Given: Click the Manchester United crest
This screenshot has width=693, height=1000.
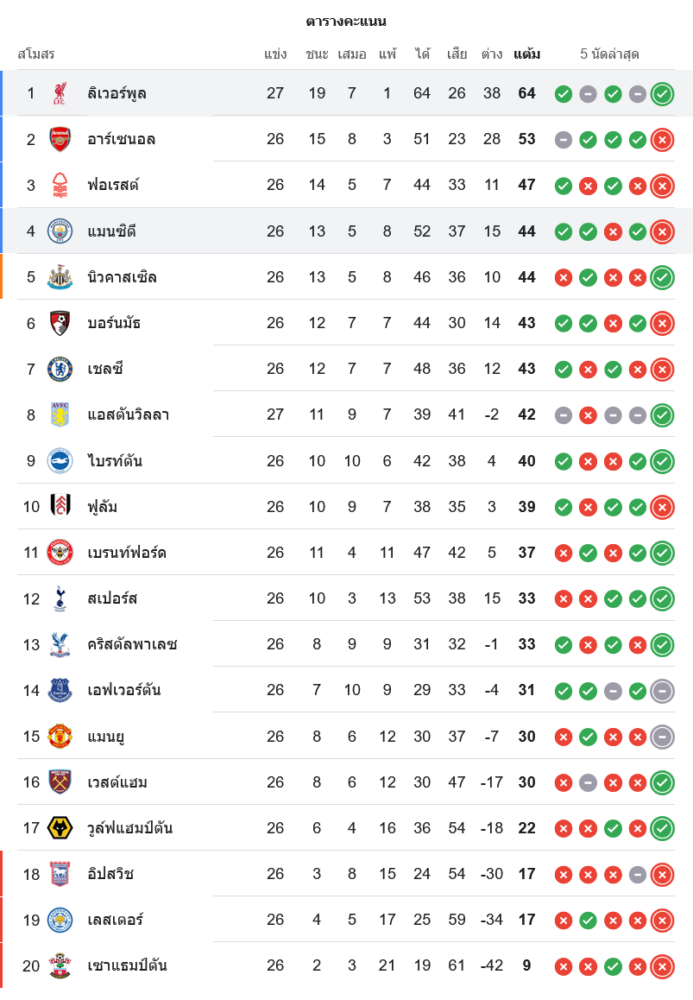Looking at the screenshot, I should (60, 736).
